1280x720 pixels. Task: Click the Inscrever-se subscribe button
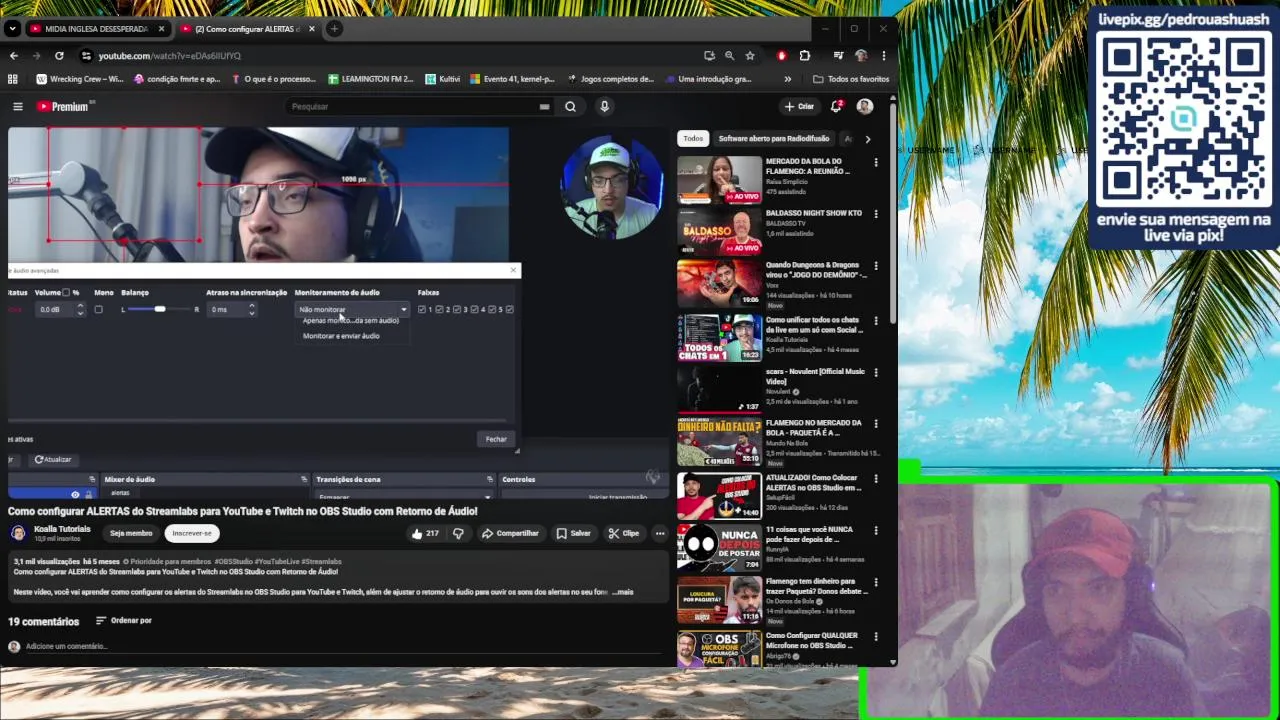click(192, 533)
